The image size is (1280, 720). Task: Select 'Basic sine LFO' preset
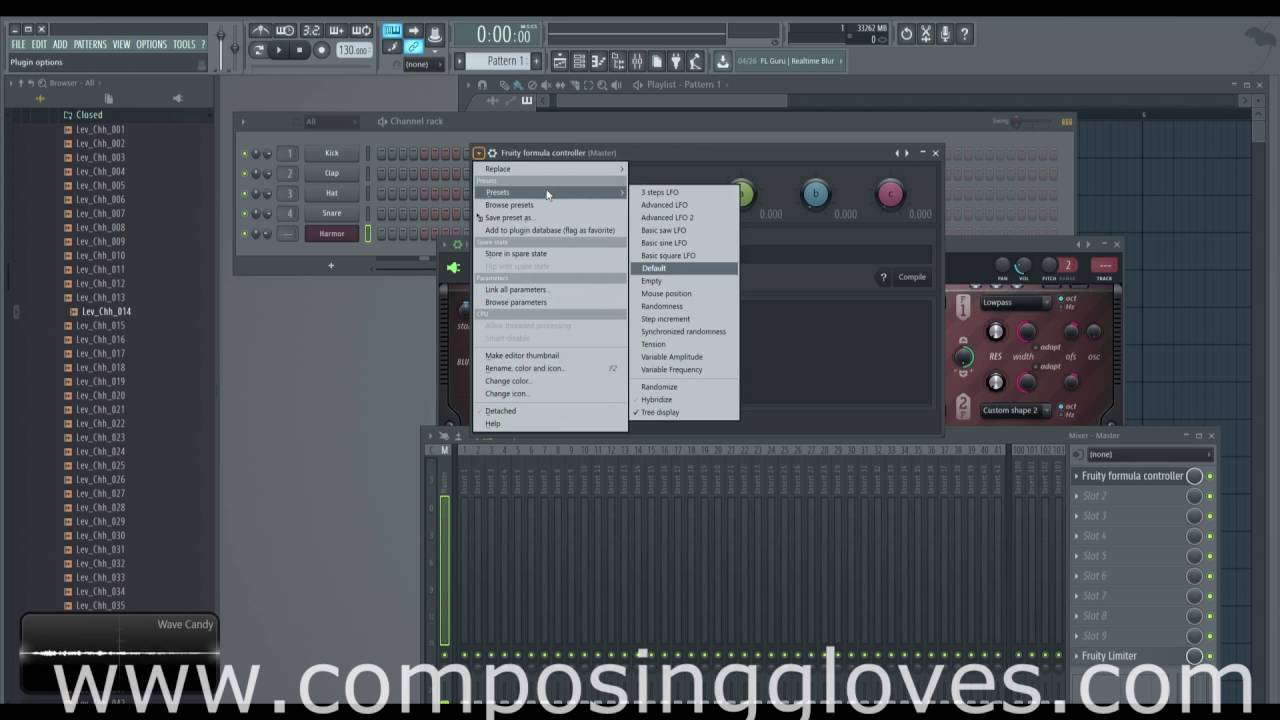click(x=685, y=243)
